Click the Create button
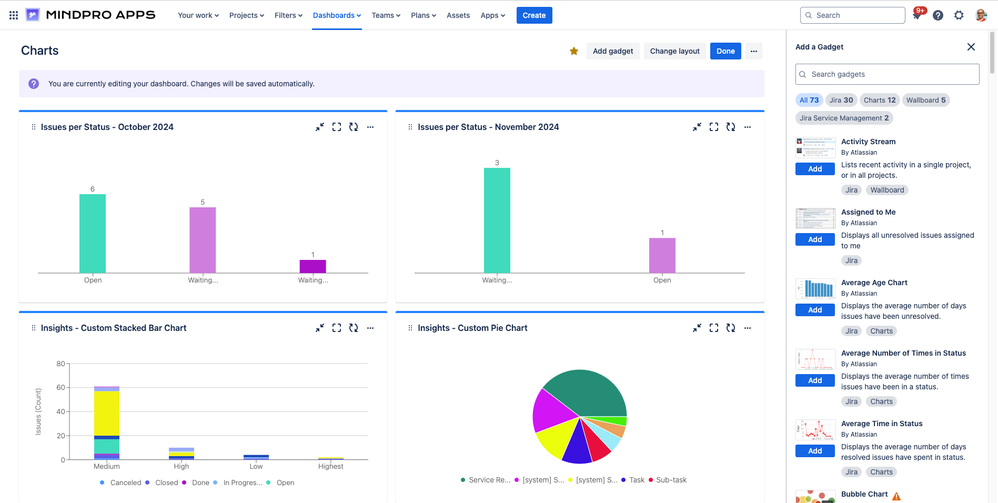 tap(534, 15)
